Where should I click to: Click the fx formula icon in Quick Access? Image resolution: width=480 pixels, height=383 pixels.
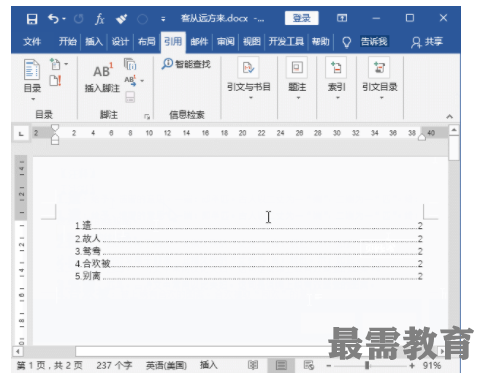pos(99,19)
